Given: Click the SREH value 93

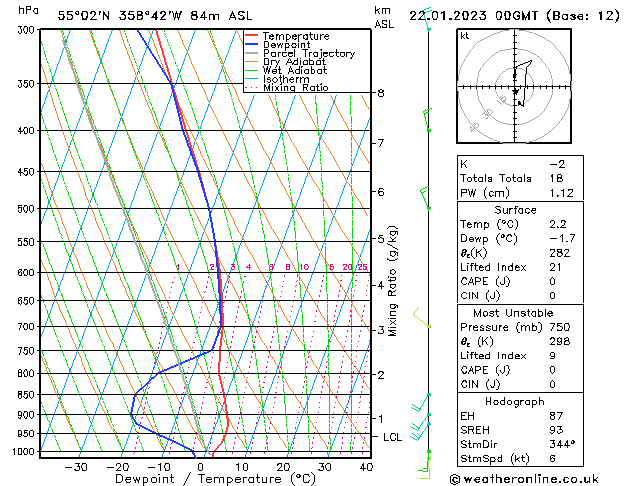Looking at the screenshot, I should pos(556,430).
